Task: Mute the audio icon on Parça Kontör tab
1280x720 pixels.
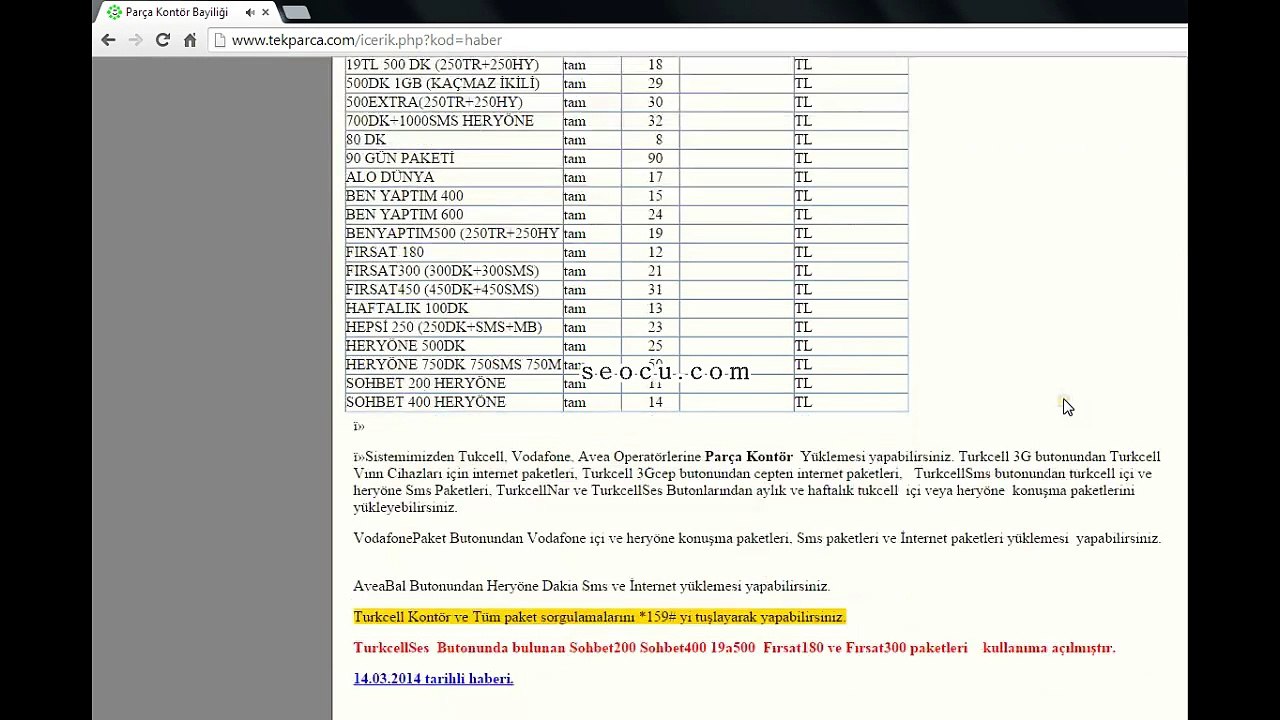Action: 249,12
